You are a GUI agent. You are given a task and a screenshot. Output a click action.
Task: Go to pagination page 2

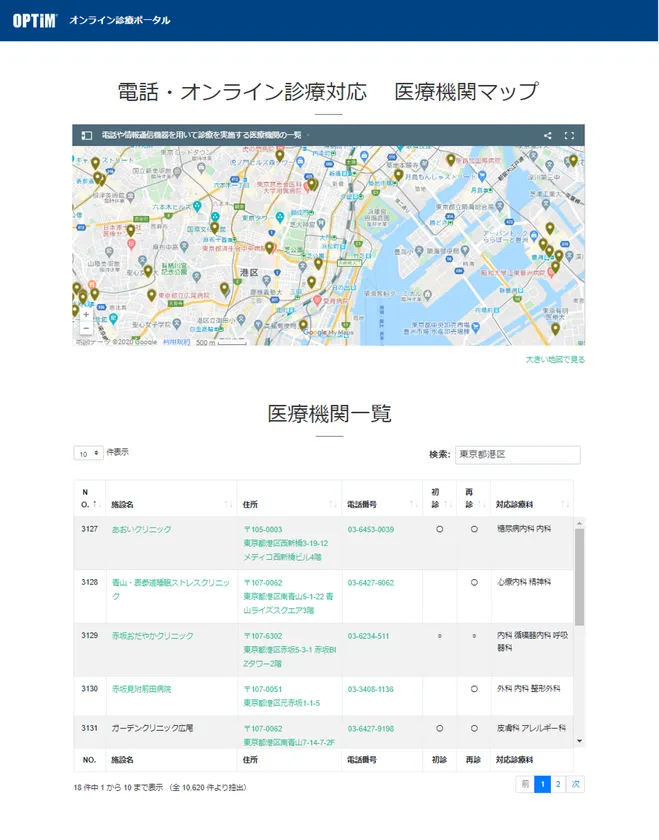tap(558, 784)
